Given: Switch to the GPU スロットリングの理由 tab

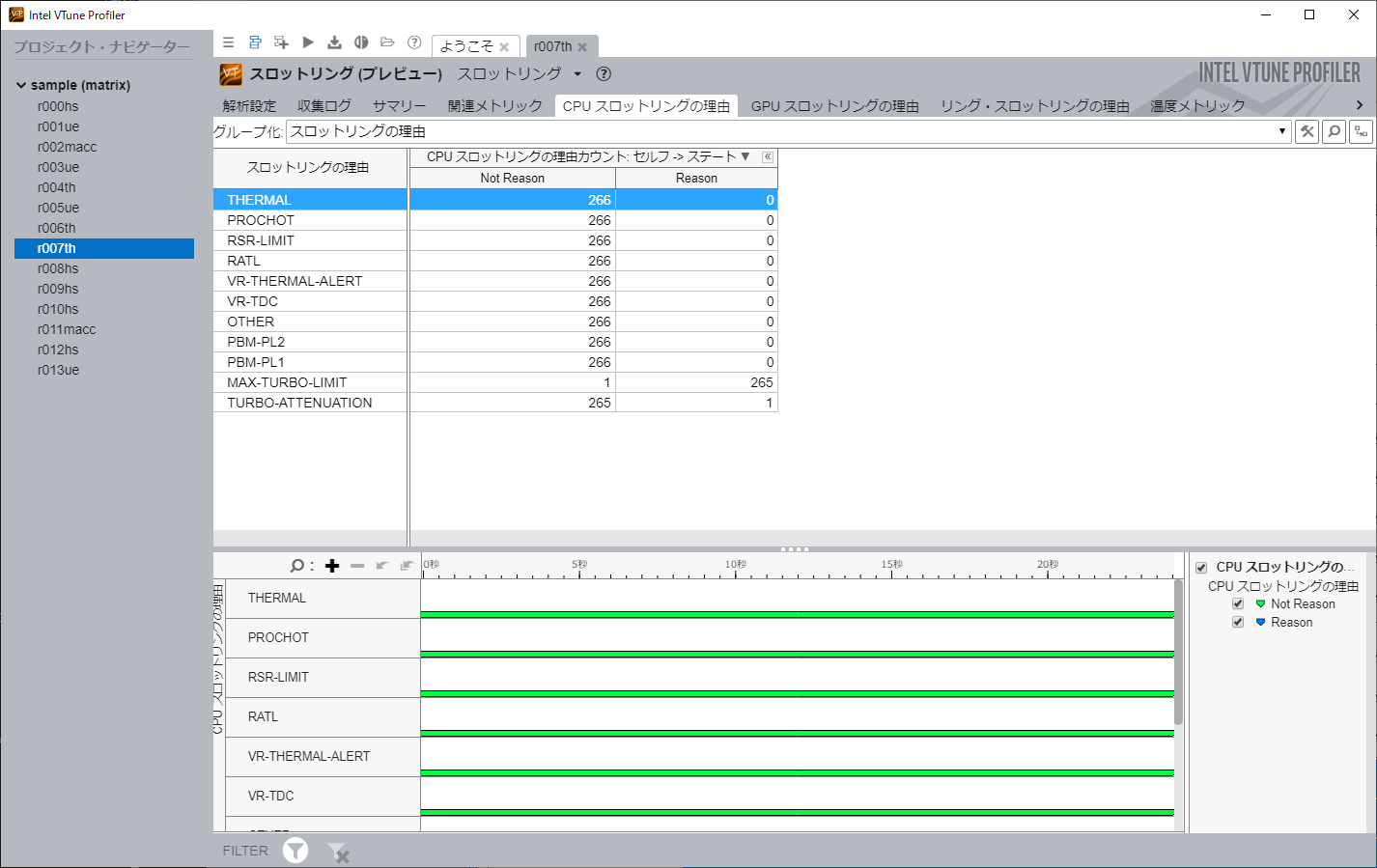Looking at the screenshot, I should tap(834, 106).
